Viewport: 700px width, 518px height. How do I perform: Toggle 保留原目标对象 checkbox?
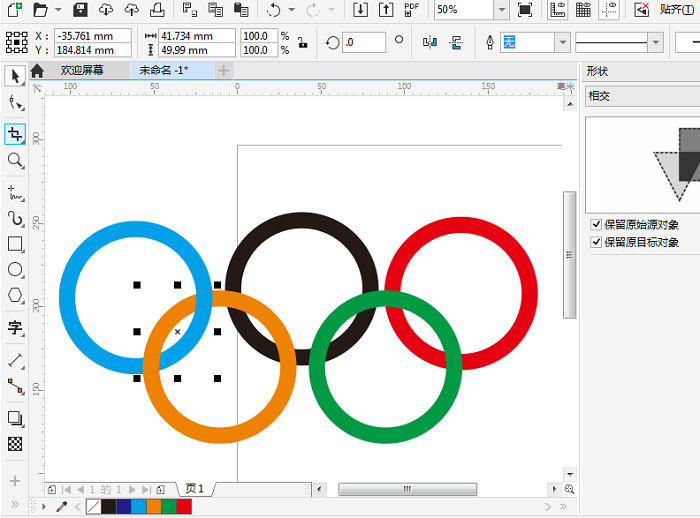click(x=596, y=242)
